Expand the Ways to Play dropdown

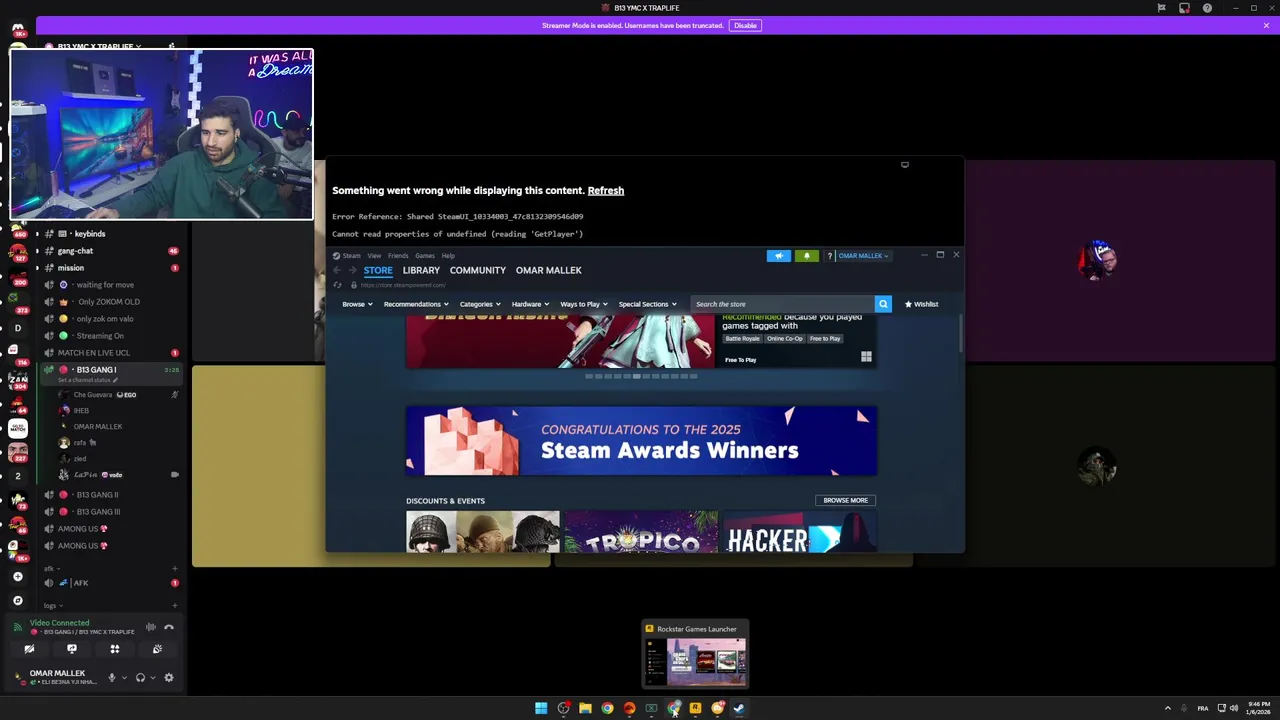(584, 304)
